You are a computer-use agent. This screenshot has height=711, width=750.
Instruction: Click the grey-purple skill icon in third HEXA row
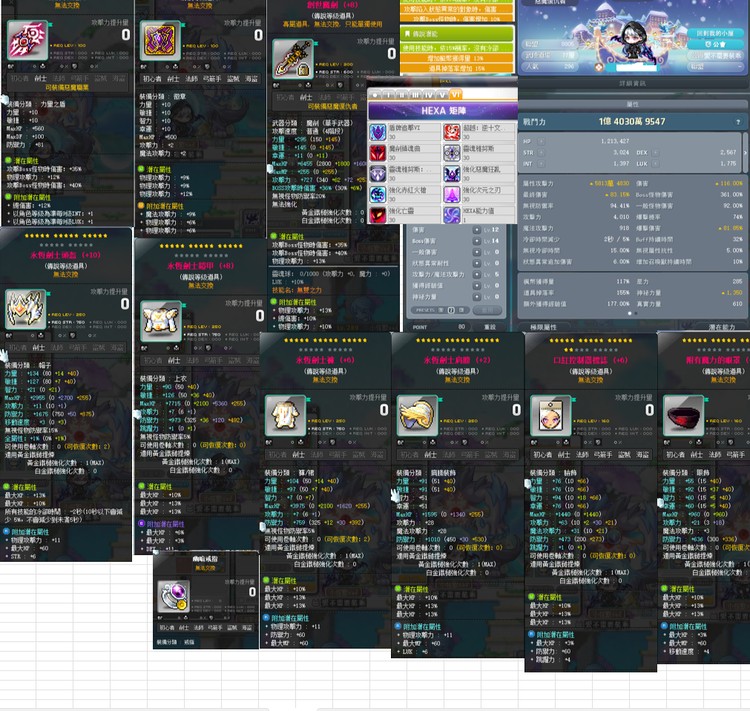377,174
